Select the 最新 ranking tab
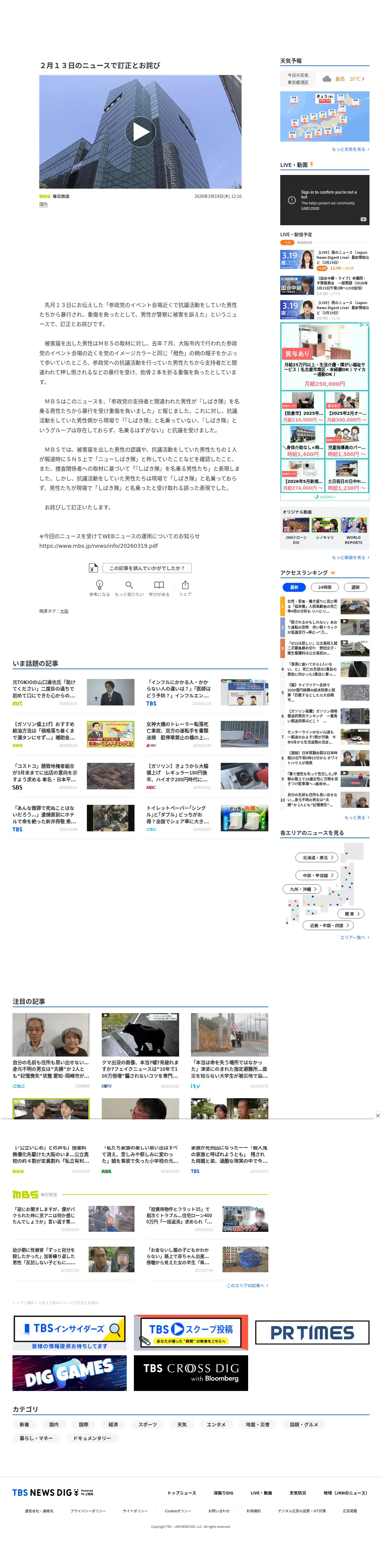Screen dimensions: 382x1568 (x=295, y=587)
